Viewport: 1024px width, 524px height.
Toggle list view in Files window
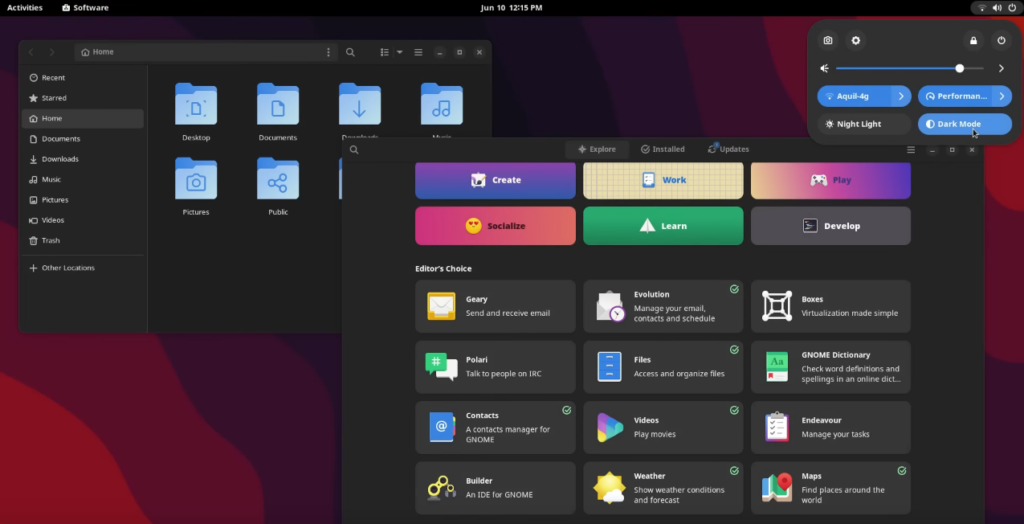pyautogui.click(x=385, y=52)
